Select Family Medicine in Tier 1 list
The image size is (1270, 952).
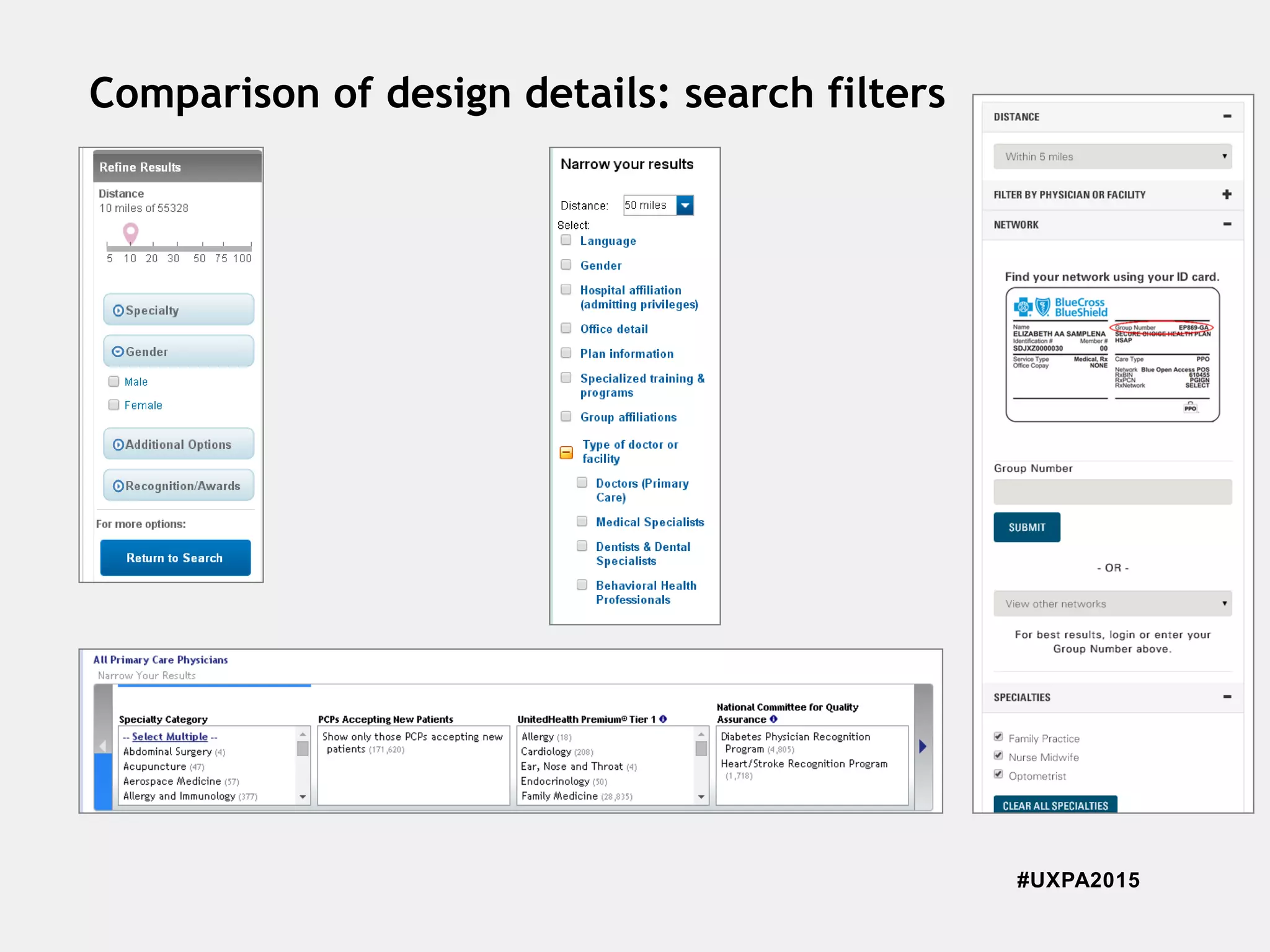(577, 796)
